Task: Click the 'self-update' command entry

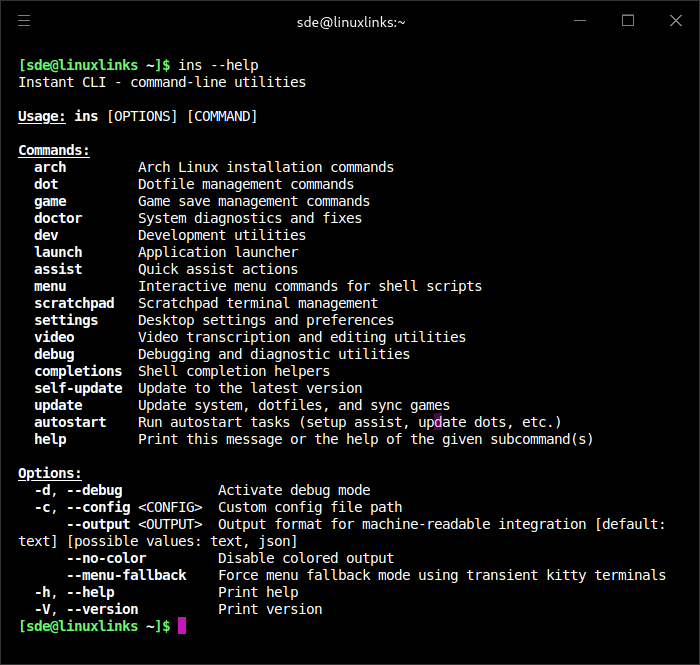Action: click(x=78, y=388)
